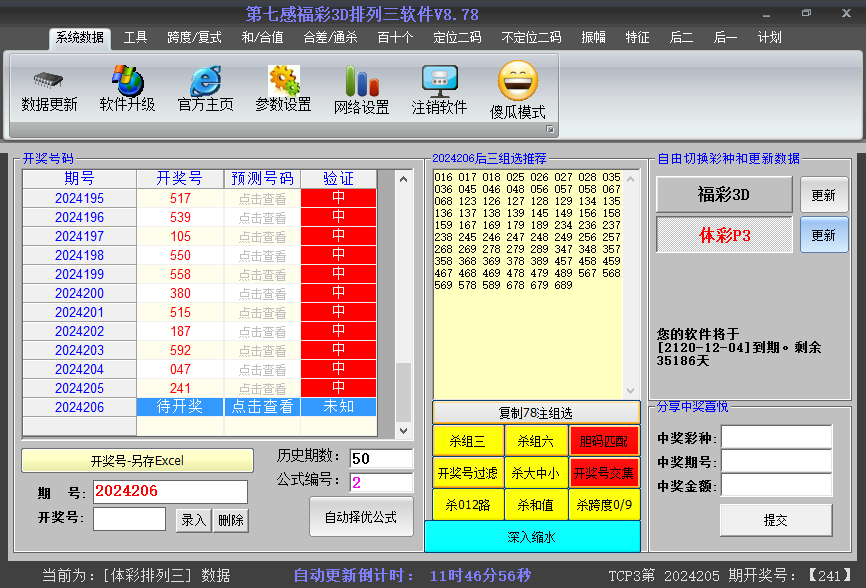Image resolution: width=866 pixels, height=588 pixels.
Task: Click recommendation list scroll down arrow
Action: point(631,391)
